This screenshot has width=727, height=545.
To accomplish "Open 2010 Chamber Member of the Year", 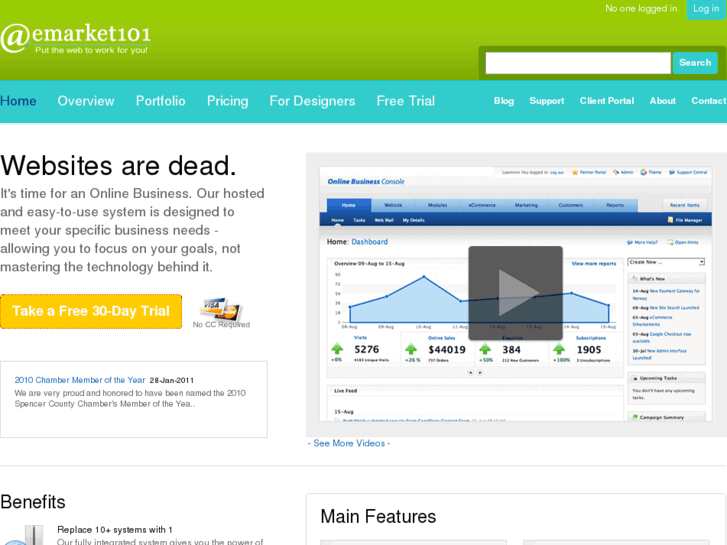I will point(80,380).
